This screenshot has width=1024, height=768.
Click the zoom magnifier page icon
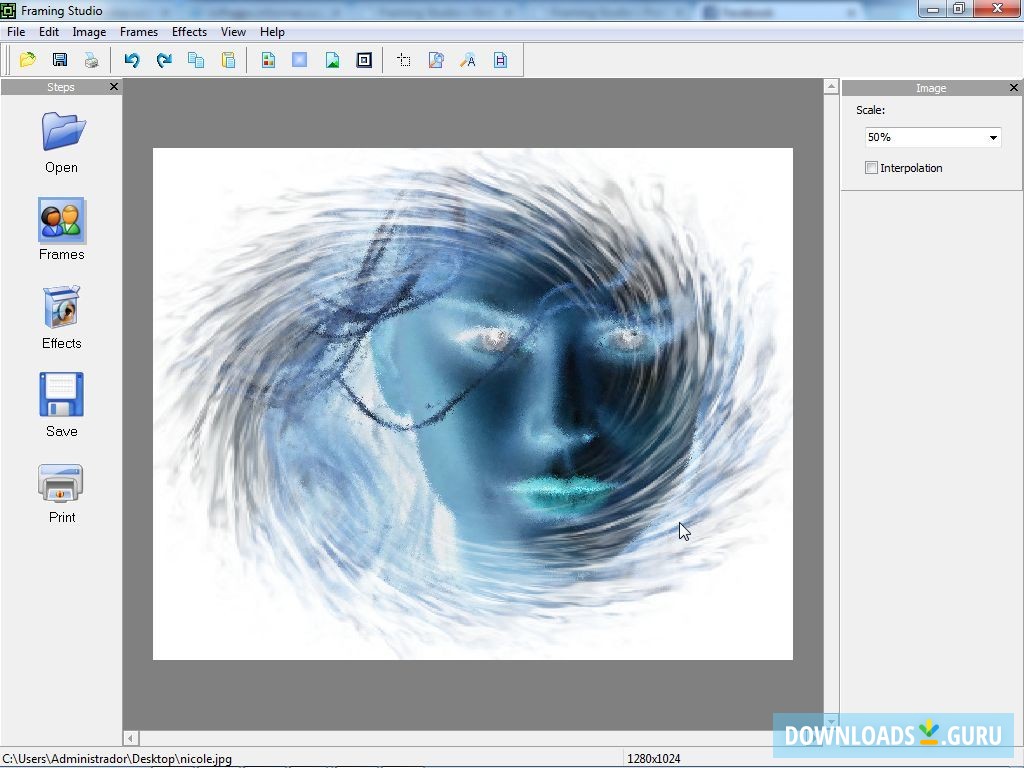tap(436, 60)
